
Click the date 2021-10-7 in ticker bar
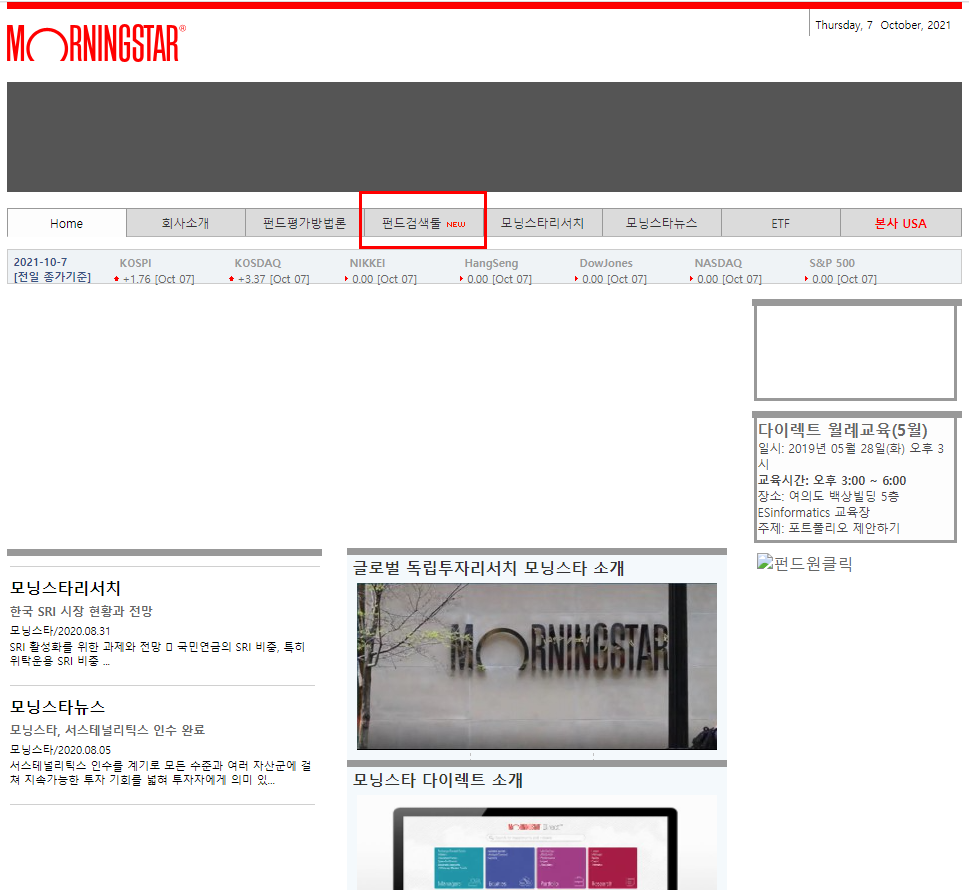[x=41, y=263]
